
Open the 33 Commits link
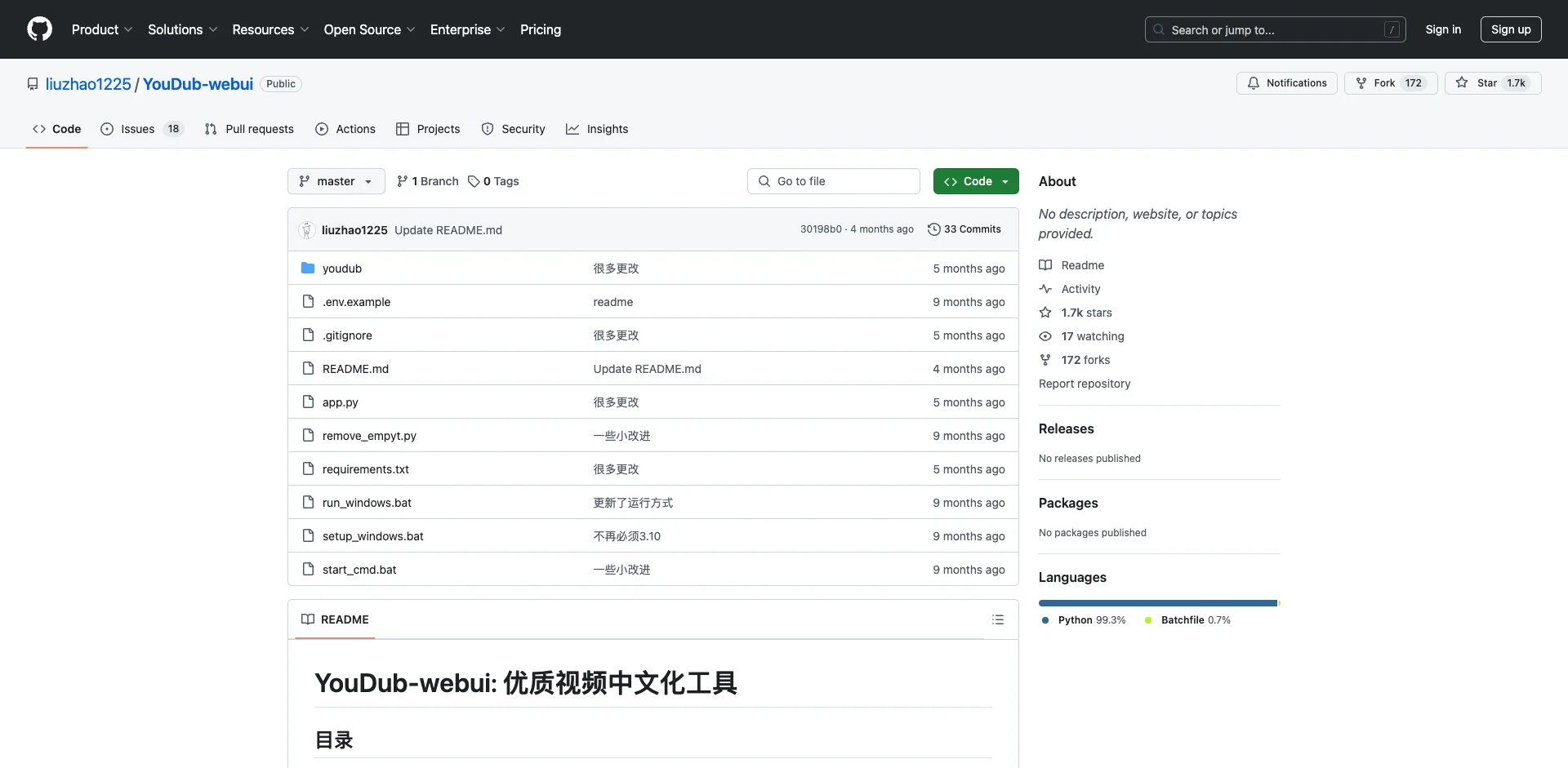click(x=964, y=229)
